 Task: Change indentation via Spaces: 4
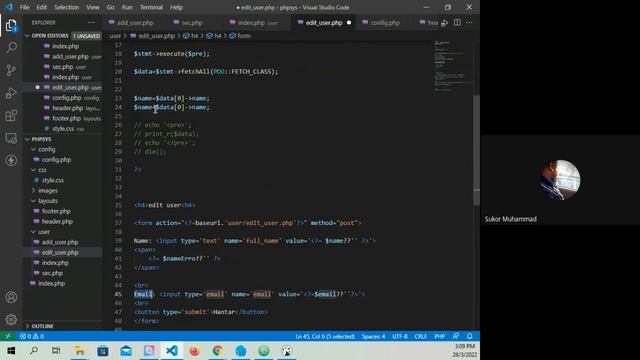coord(373,337)
